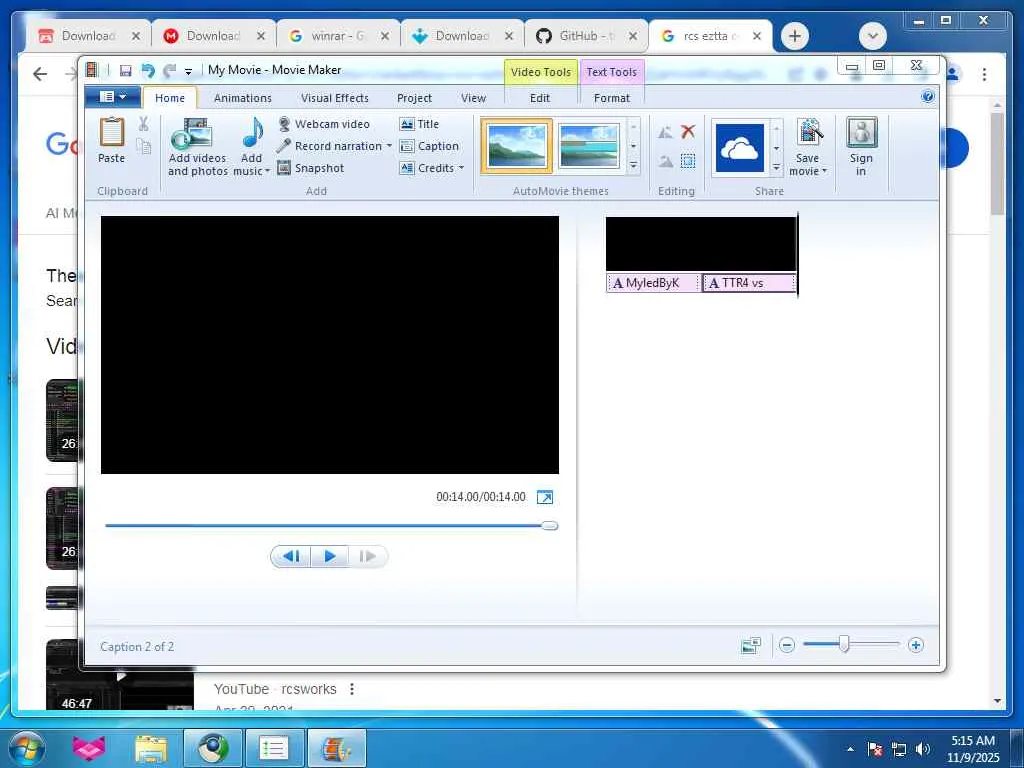Open the File Explorer taskbar icon

[151, 748]
